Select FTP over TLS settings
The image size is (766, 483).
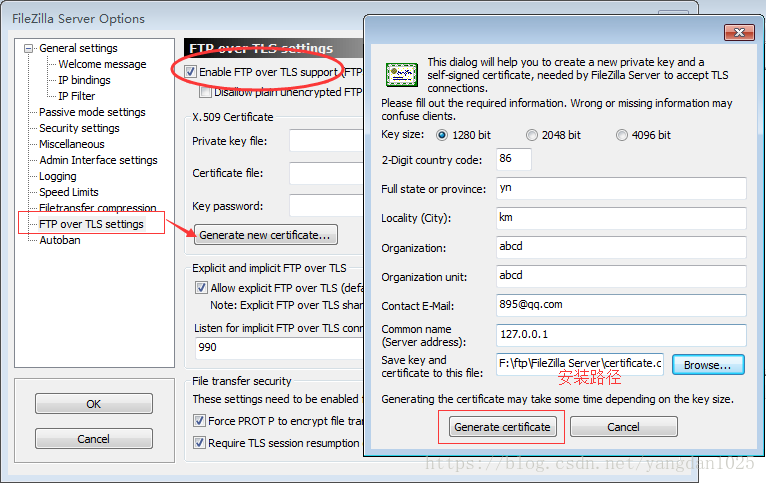91,224
